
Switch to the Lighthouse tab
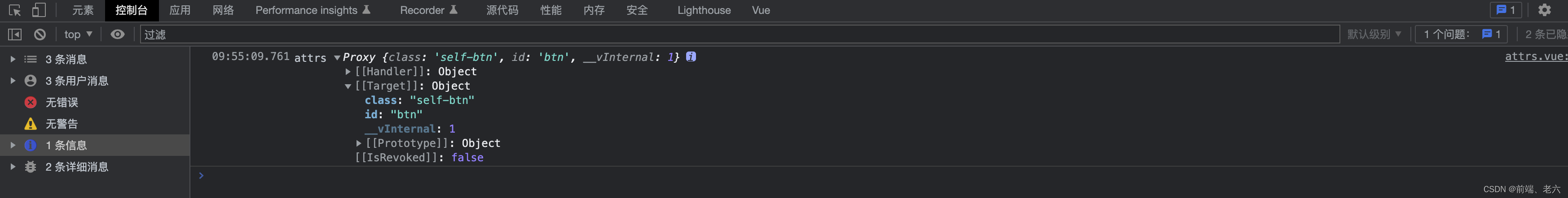704,10
